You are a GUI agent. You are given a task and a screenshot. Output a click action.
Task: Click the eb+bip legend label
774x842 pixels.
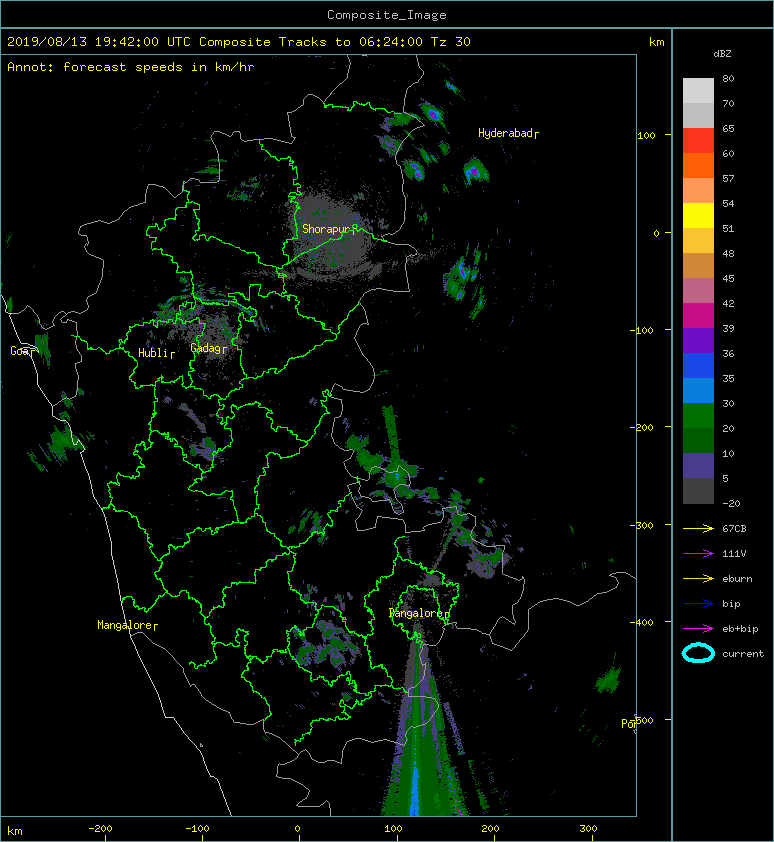(x=740, y=628)
